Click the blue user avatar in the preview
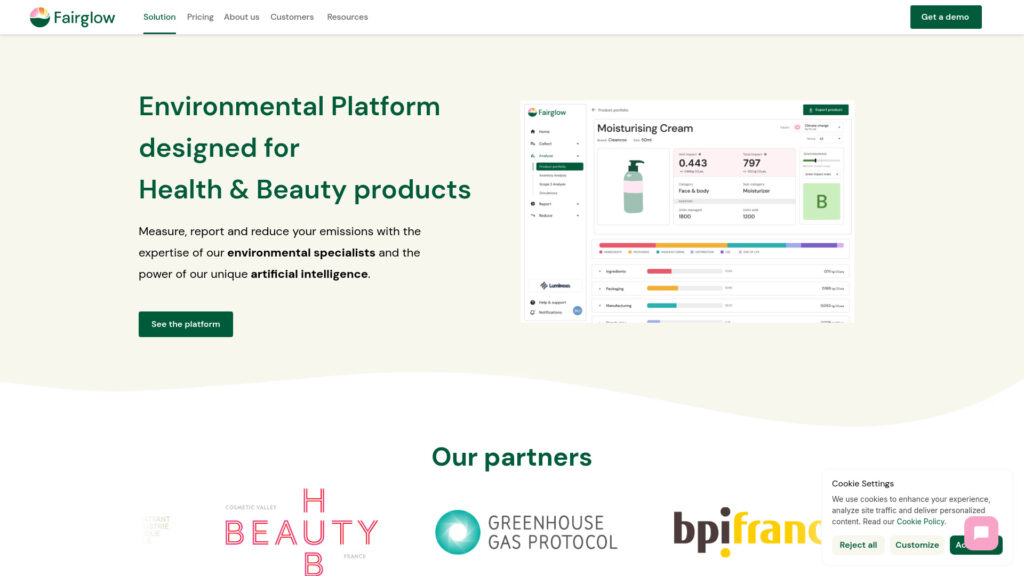1024x576 pixels. coord(577,311)
